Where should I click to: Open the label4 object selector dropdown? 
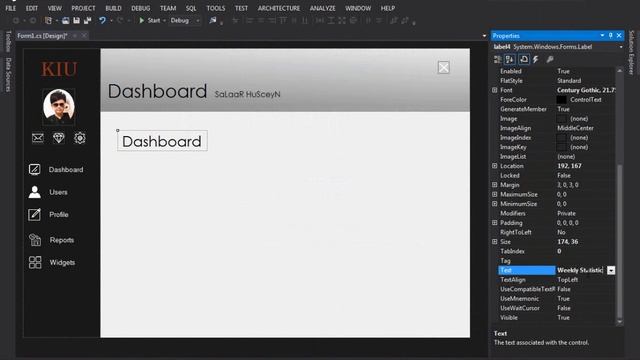click(621, 47)
